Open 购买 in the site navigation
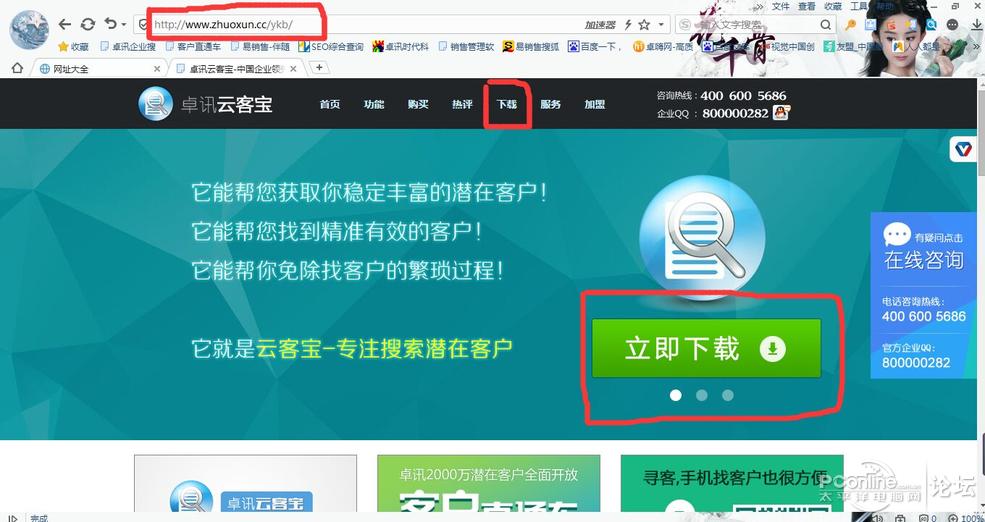This screenshot has width=985, height=522. point(418,104)
